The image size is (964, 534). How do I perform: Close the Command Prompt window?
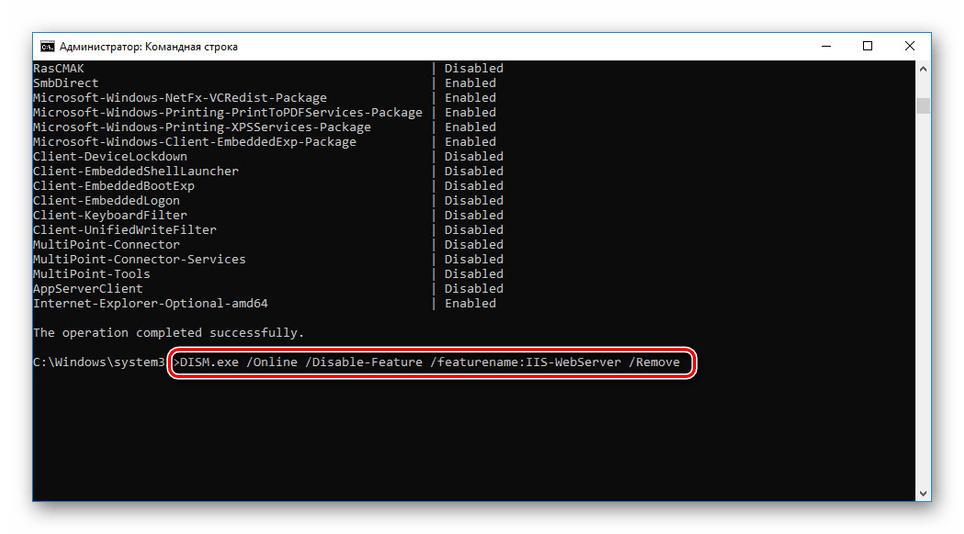909,46
